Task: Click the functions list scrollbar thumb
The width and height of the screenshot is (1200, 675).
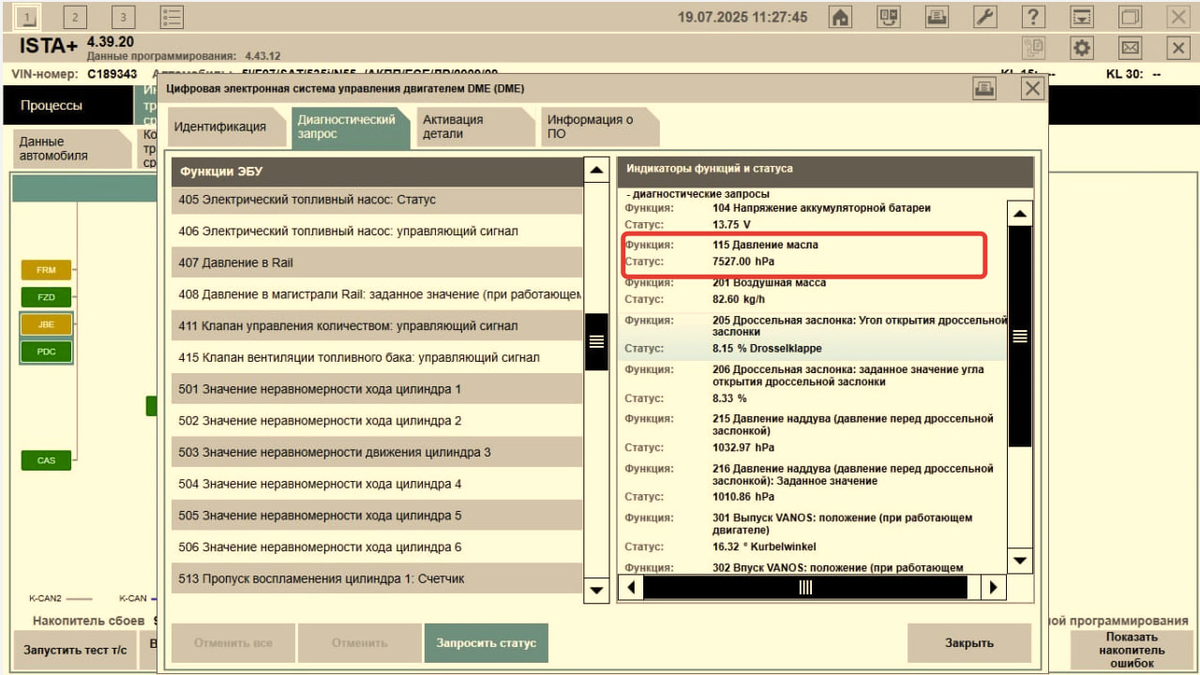Action: (x=596, y=341)
